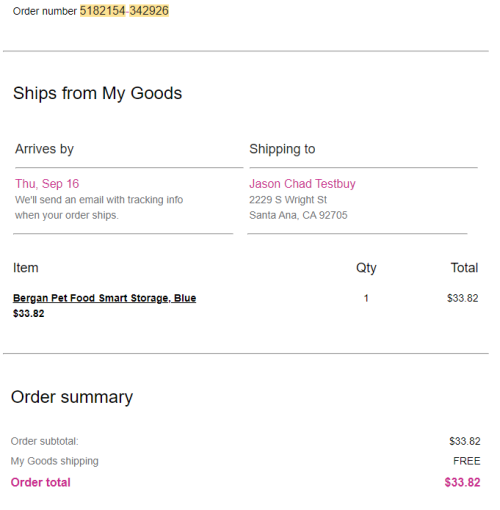Click the 2229 S Wright St address line
The image size is (500, 510).
click(288, 200)
